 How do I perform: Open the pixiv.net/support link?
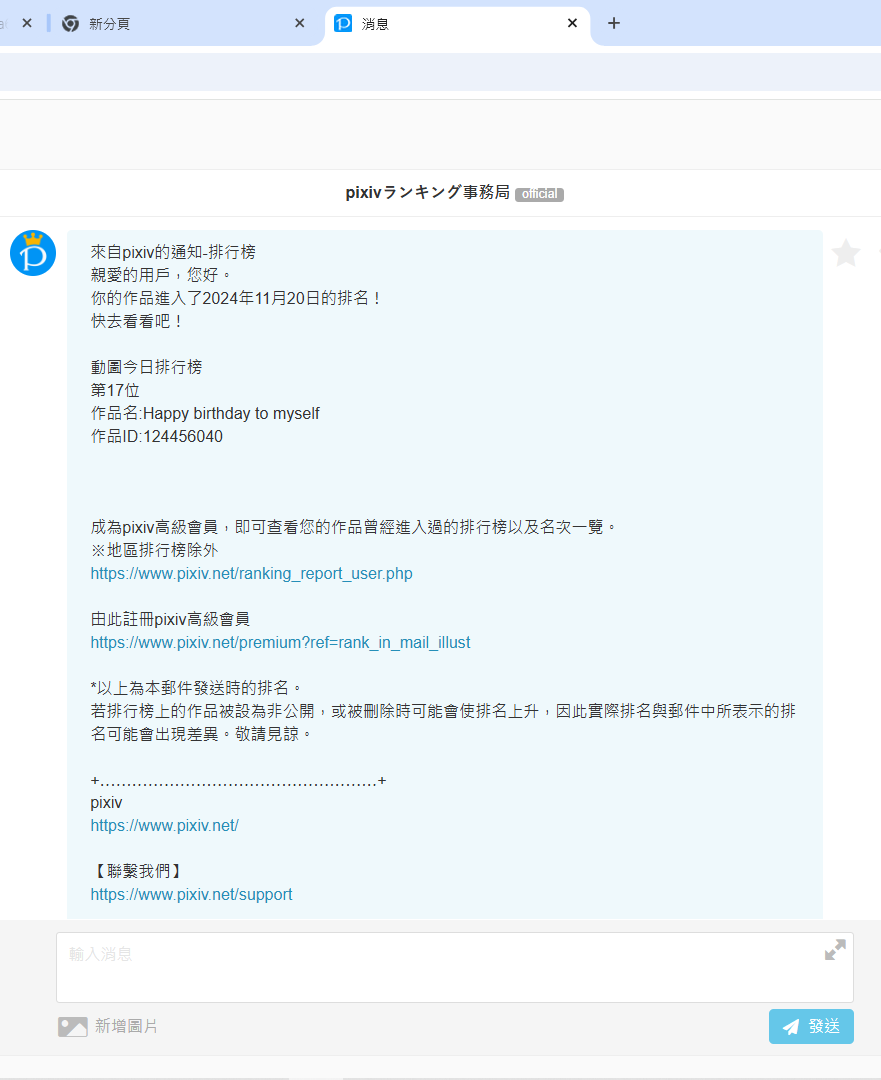click(191, 895)
